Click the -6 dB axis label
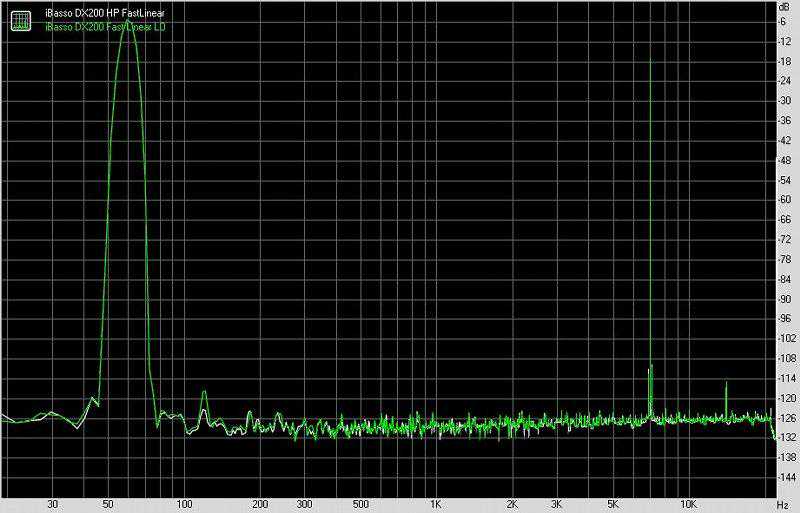The width and height of the screenshot is (800, 513). pos(787,21)
